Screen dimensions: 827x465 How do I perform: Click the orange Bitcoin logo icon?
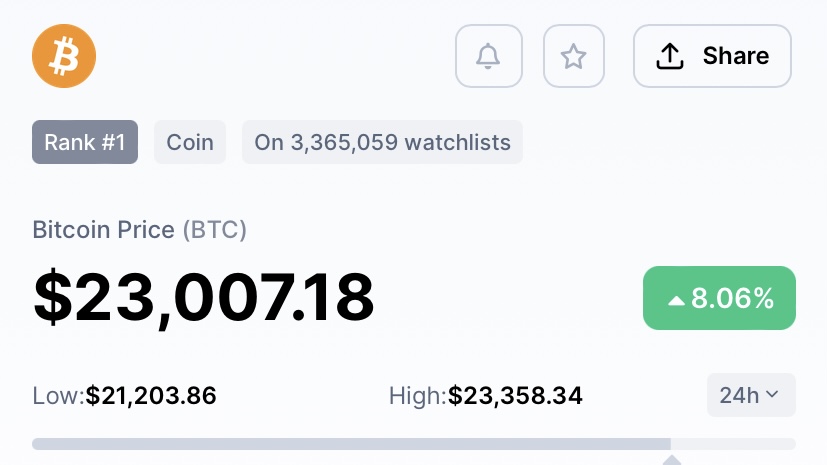(64, 56)
